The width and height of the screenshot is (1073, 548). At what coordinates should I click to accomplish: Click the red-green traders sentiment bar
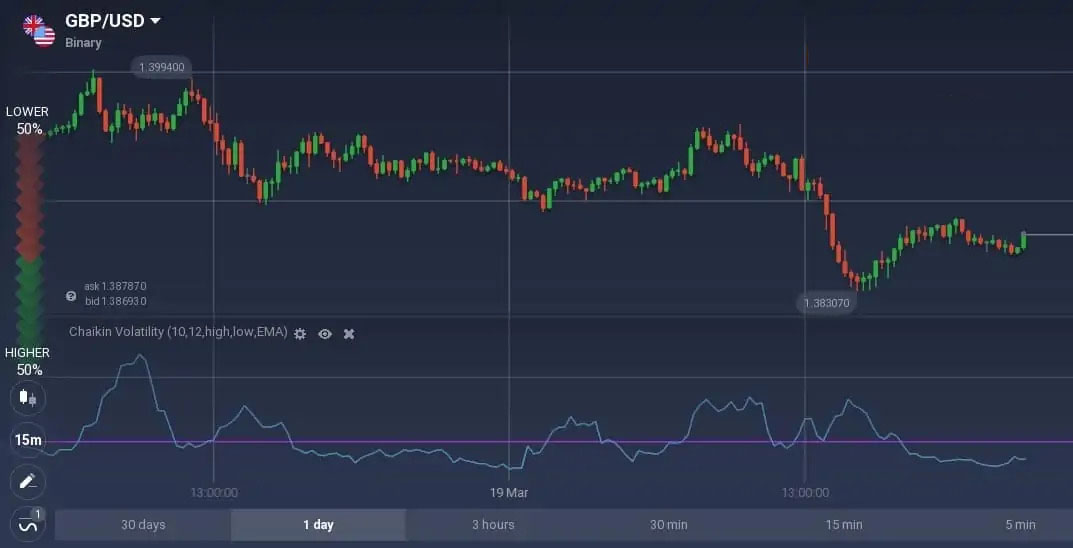pyautogui.click(x=28, y=240)
